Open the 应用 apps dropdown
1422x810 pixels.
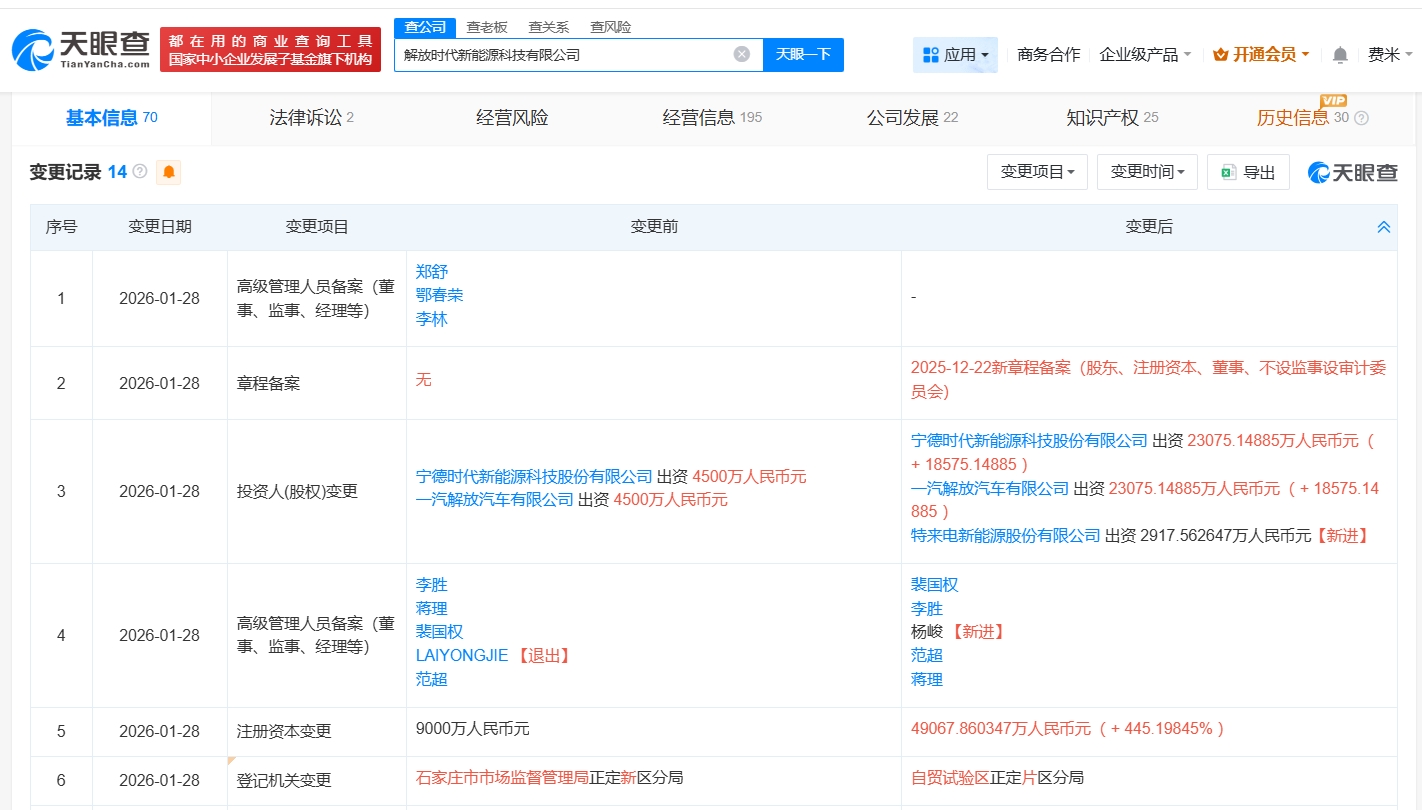click(x=955, y=55)
